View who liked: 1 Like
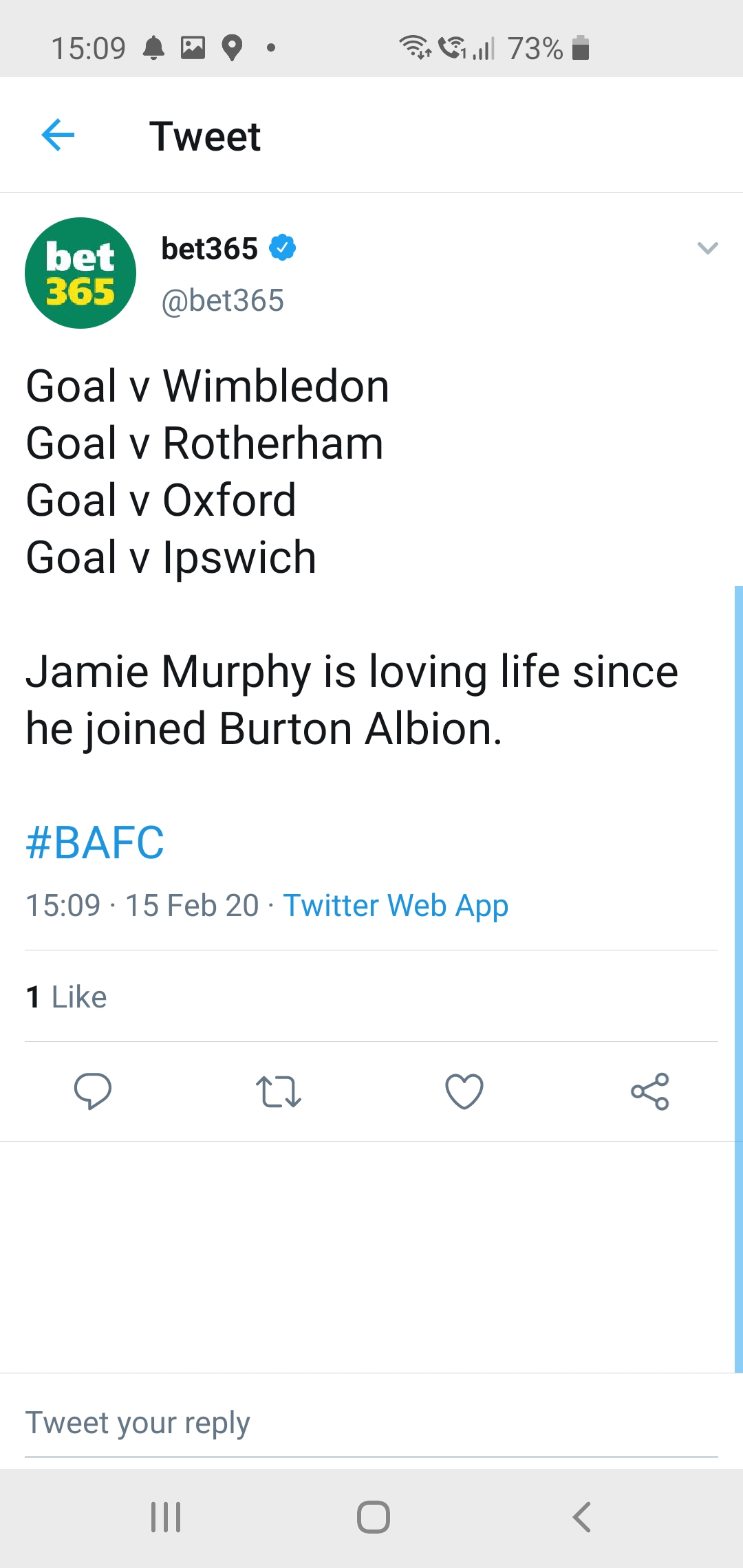 pyautogui.click(x=67, y=997)
